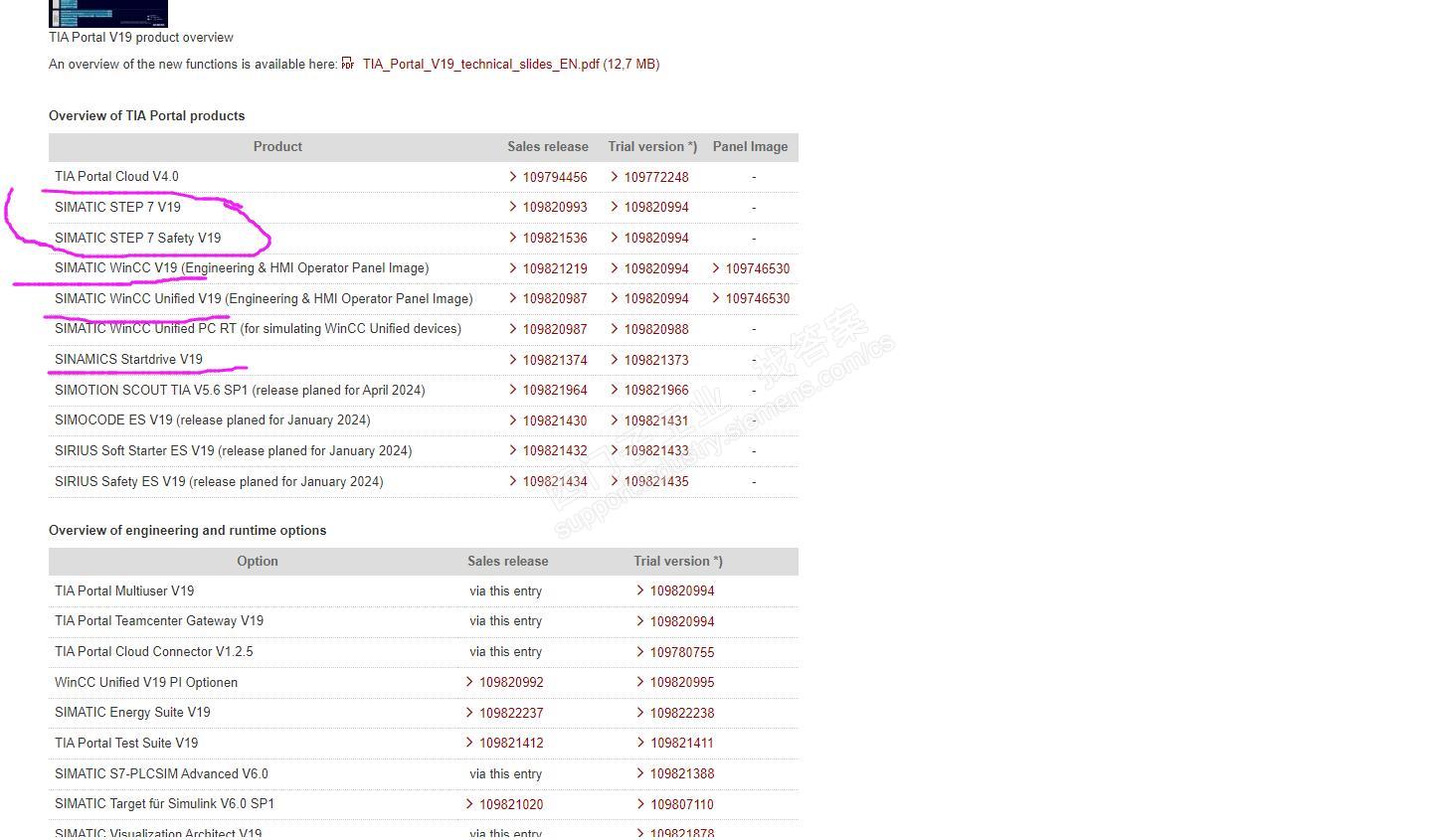Open sales release link for WinCC Unified PC RT

[x=555, y=329]
